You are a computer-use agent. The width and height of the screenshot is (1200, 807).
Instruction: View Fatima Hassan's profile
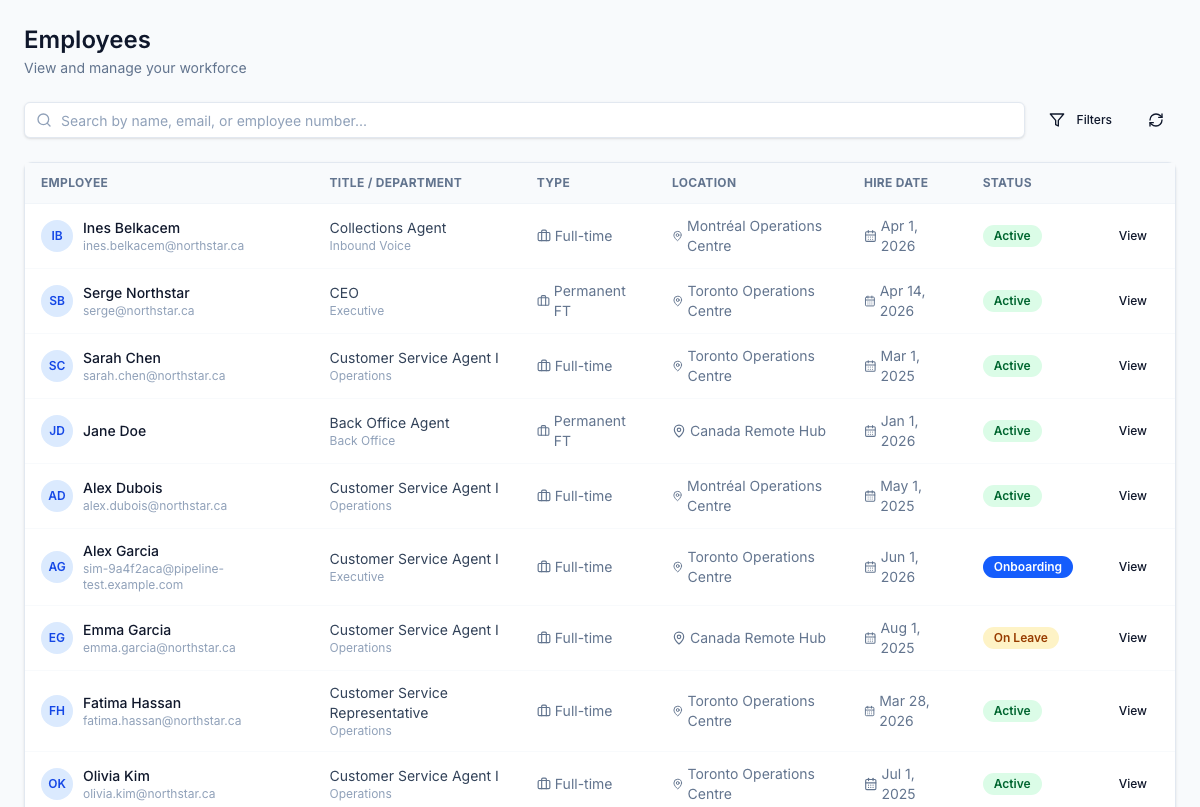pyautogui.click(x=1132, y=711)
